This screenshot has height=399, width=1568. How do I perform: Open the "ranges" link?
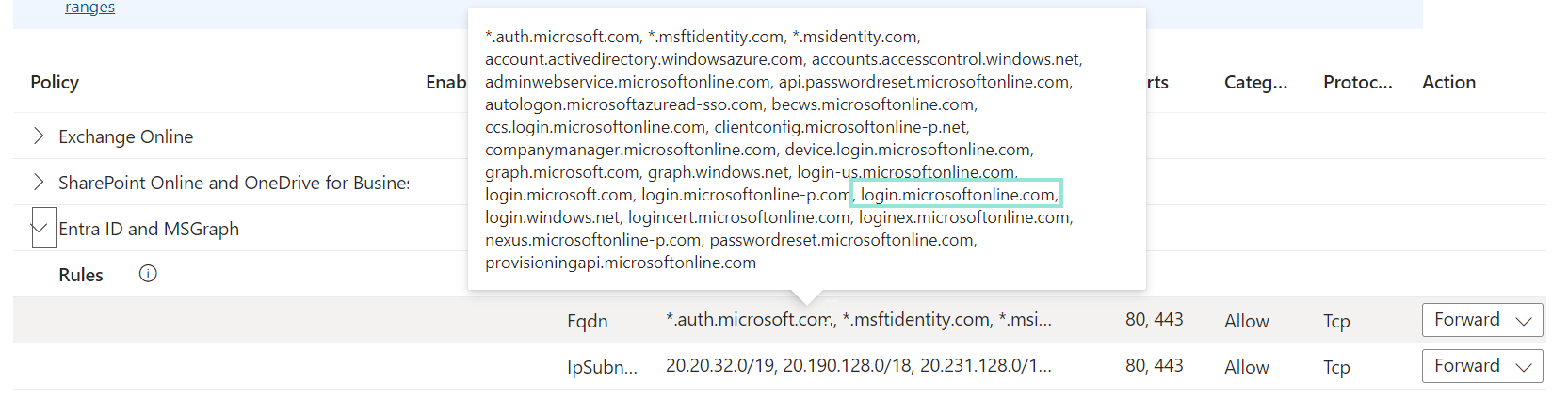coord(89,8)
